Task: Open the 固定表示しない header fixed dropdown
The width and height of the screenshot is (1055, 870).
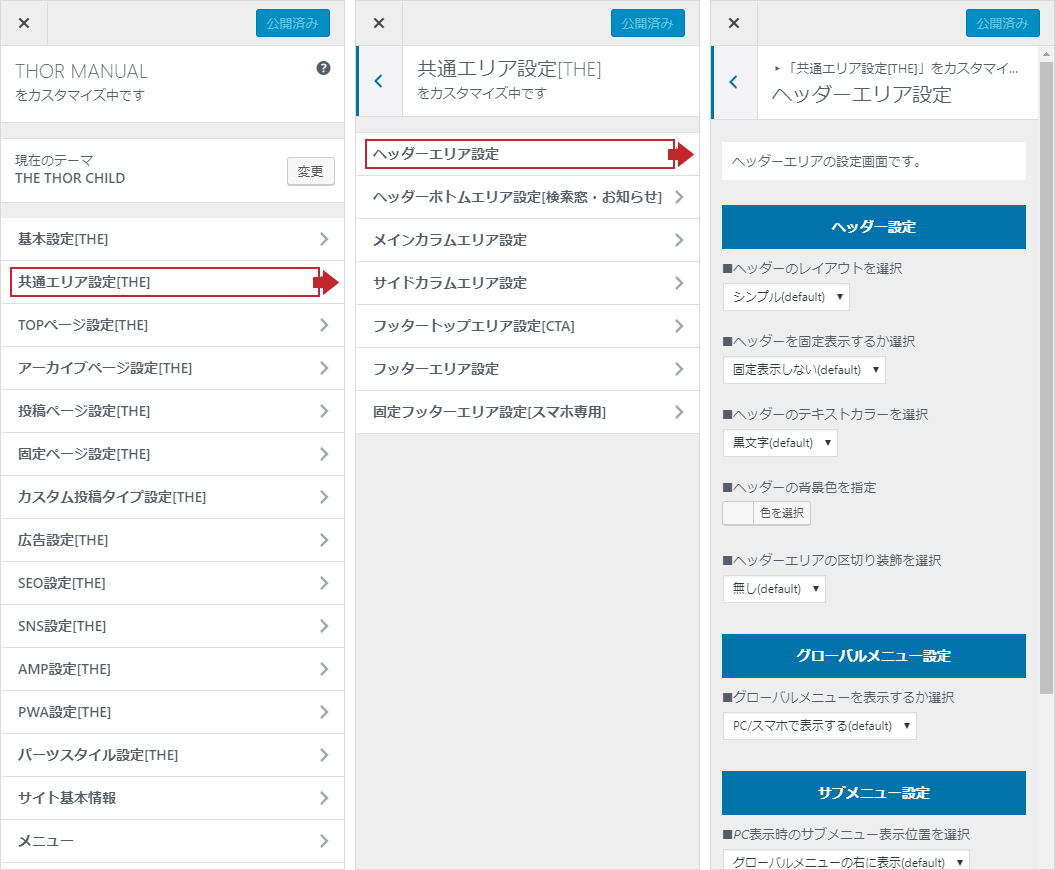Action: tap(804, 370)
